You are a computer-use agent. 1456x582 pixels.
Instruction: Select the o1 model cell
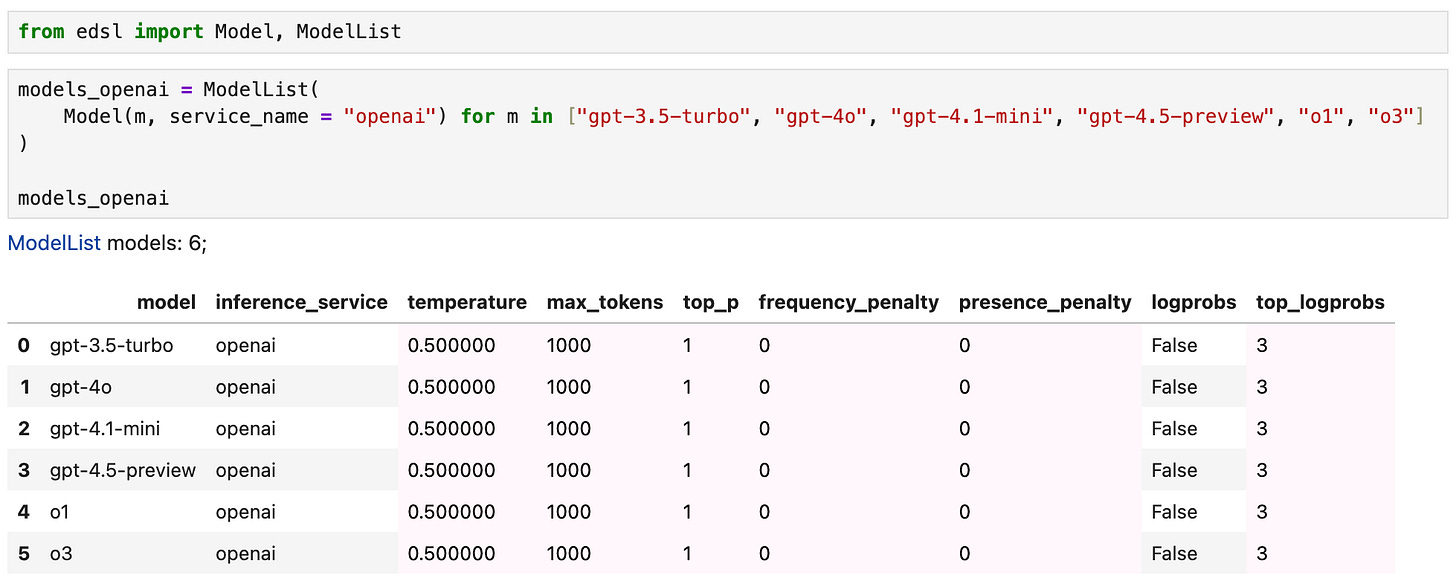pos(58,512)
